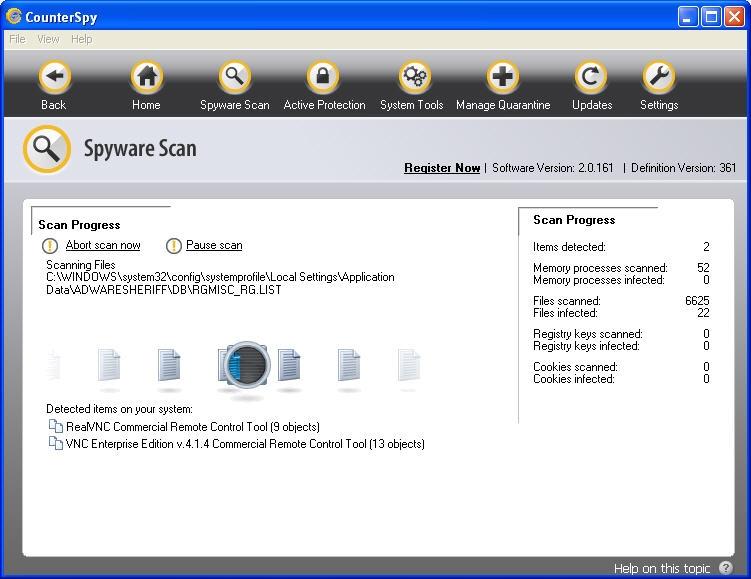Click the Help on this topic text
The width and height of the screenshot is (751, 579).
pyautogui.click(x=662, y=568)
